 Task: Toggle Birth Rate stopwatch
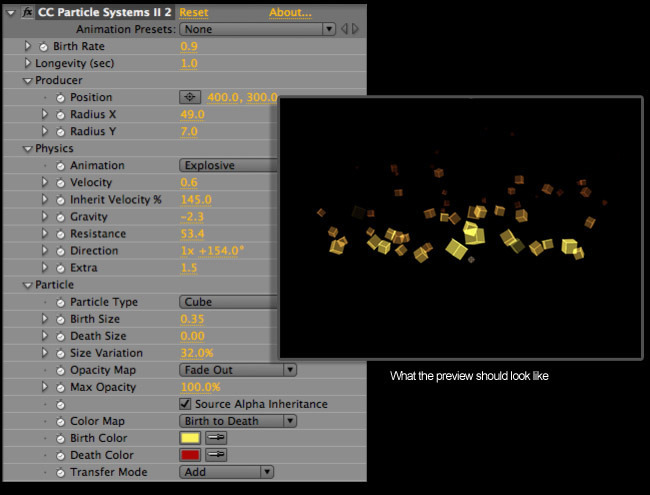click(x=43, y=46)
